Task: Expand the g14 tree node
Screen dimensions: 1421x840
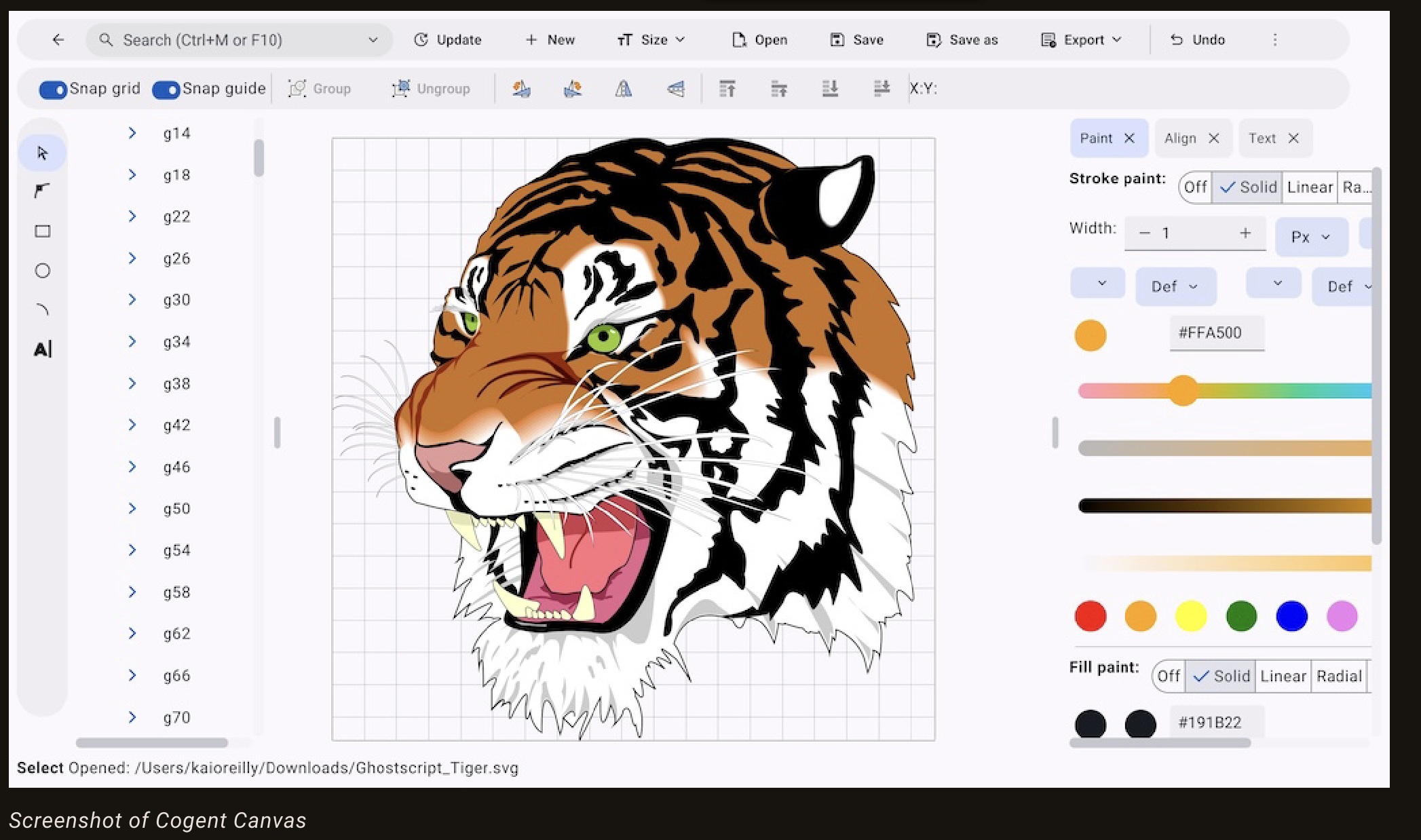Action: tap(132, 134)
